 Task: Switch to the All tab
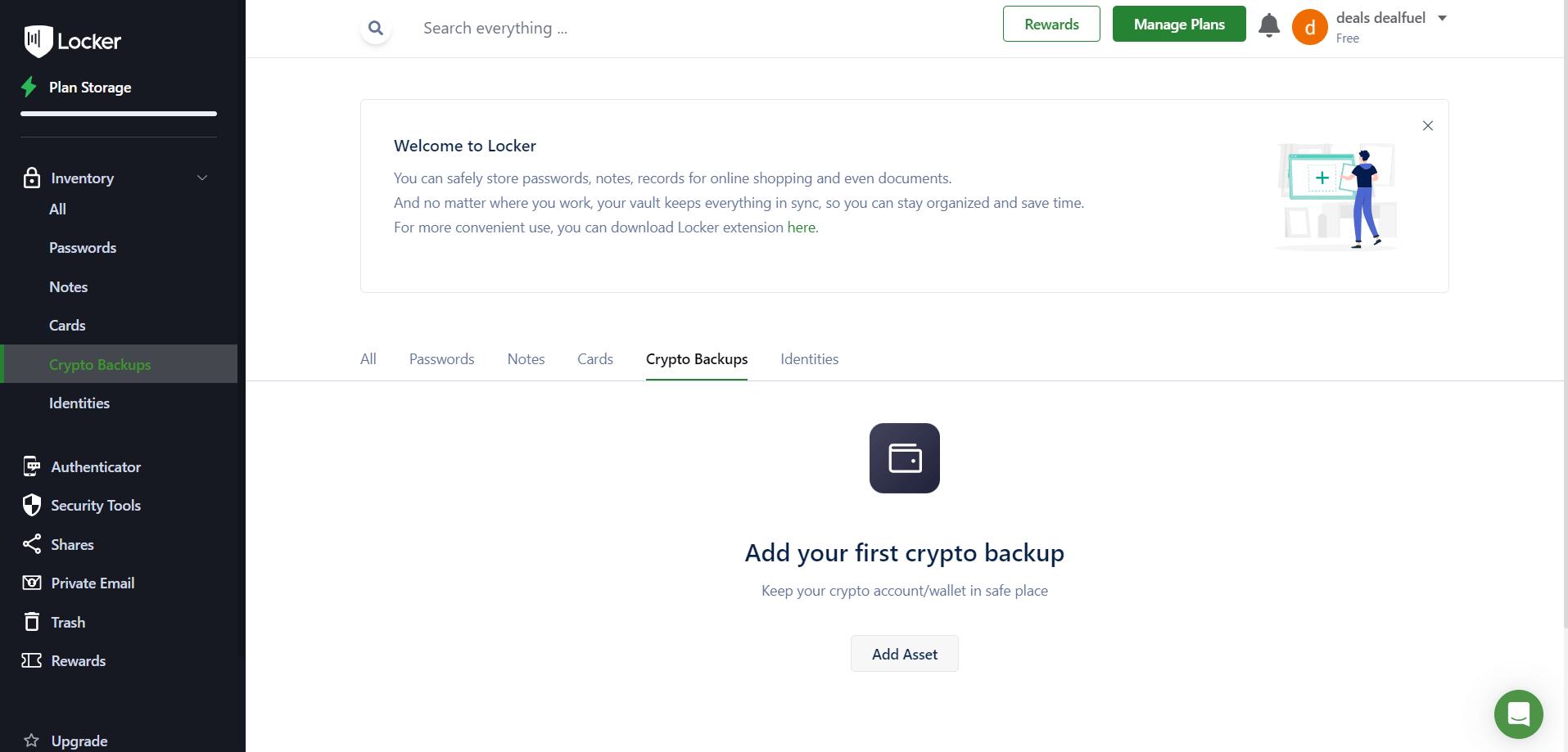(368, 359)
